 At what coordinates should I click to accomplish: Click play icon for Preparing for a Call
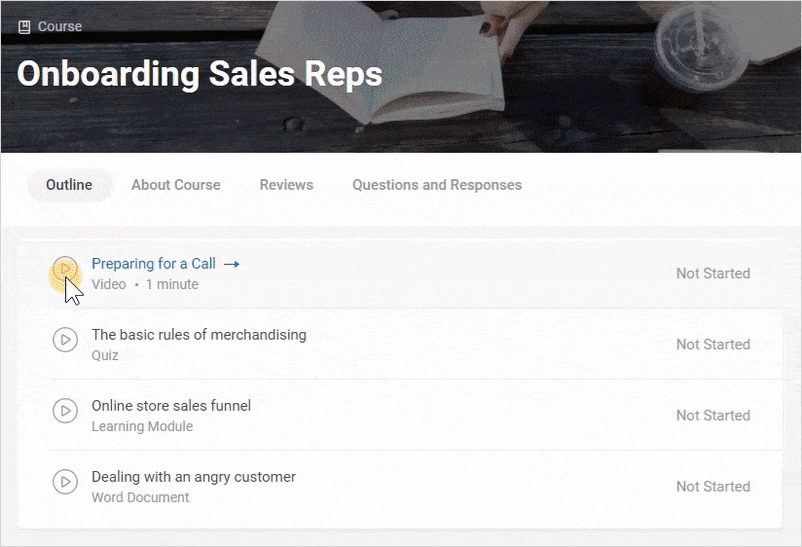pos(65,268)
